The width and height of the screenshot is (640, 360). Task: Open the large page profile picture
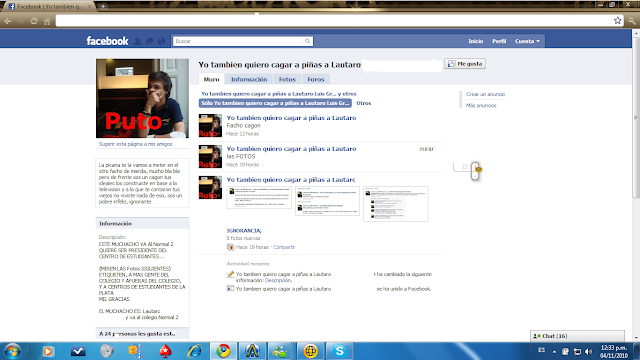(142, 98)
